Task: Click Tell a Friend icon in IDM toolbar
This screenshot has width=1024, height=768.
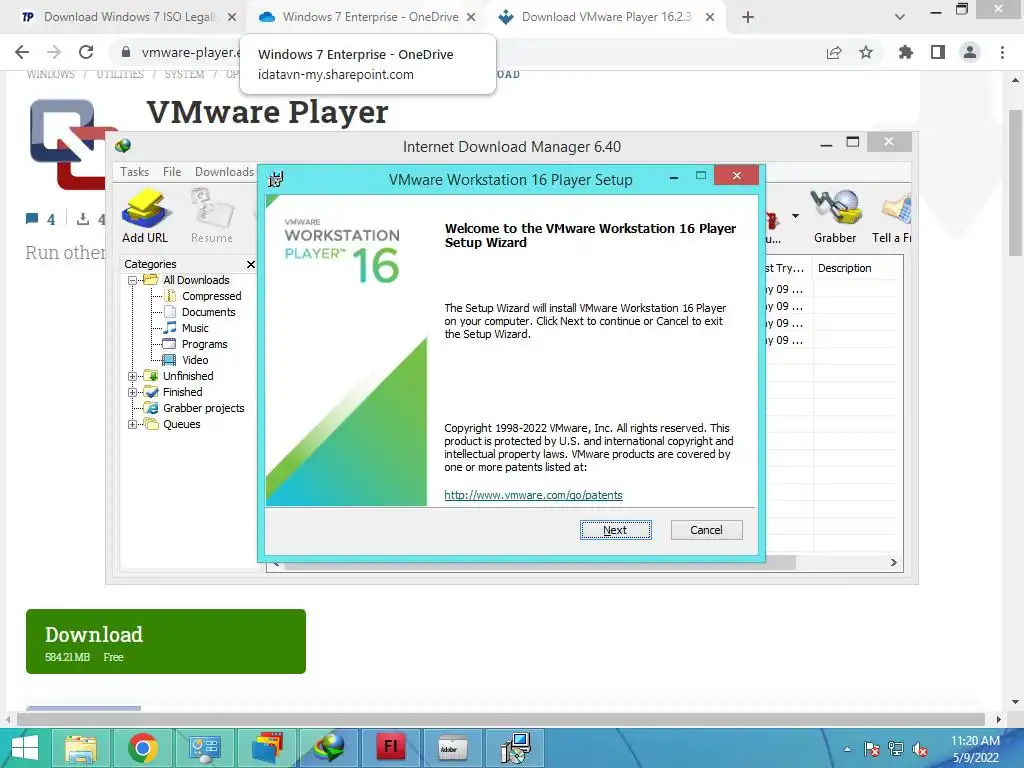Action: coord(892,216)
